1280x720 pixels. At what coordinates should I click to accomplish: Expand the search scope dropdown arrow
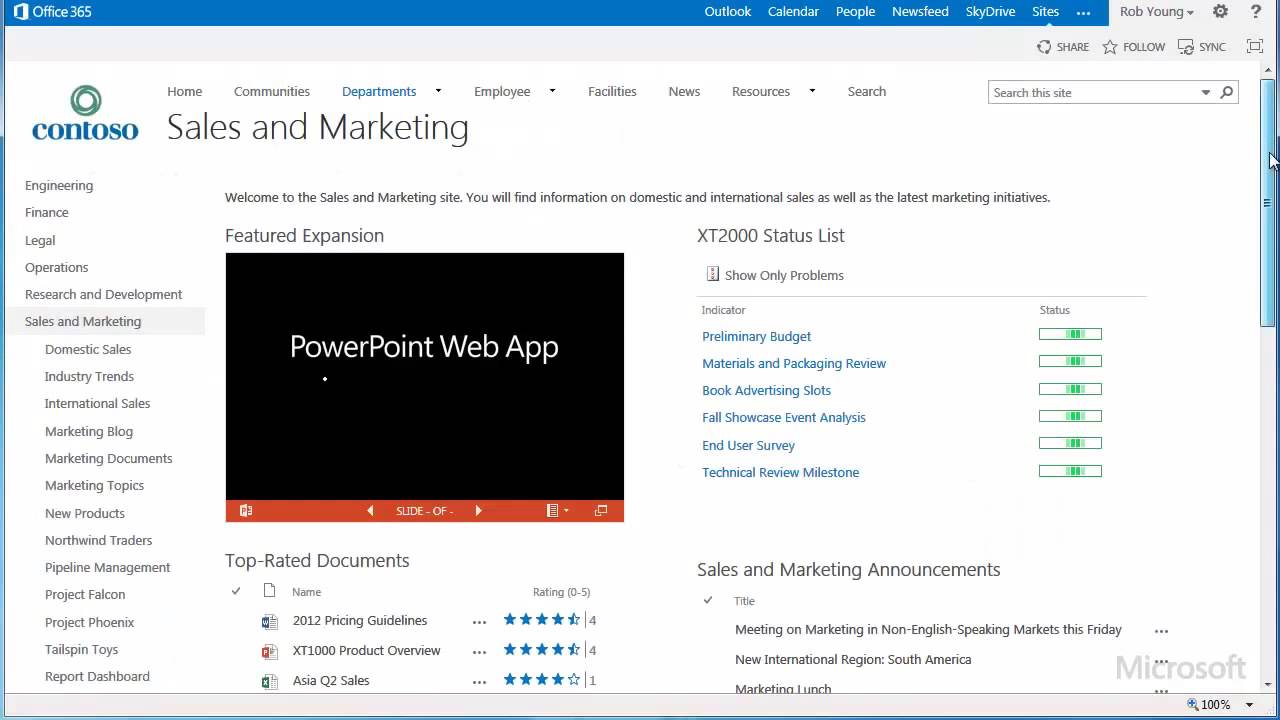(x=1205, y=92)
